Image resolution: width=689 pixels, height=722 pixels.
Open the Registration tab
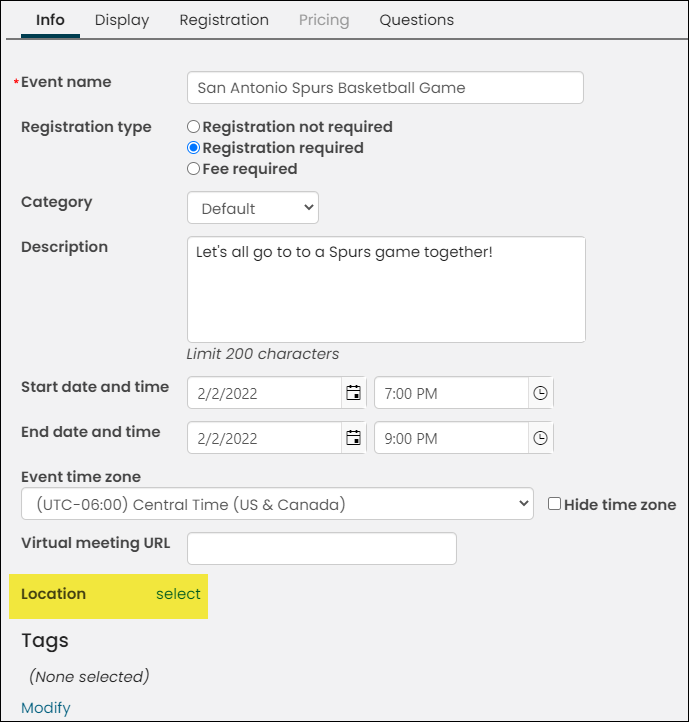pos(224,20)
